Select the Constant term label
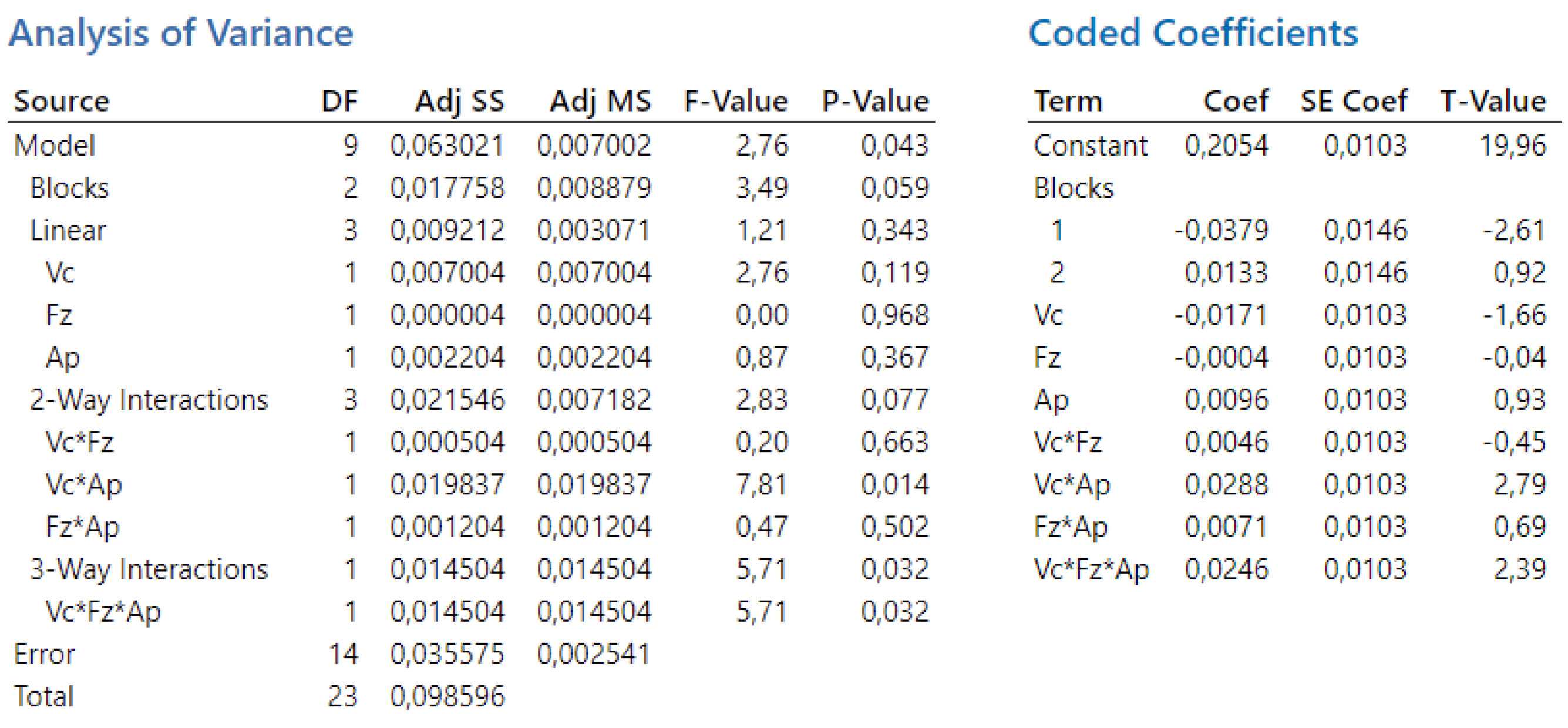Image resolution: width=1568 pixels, height=728 pixels. [1090, 146]
